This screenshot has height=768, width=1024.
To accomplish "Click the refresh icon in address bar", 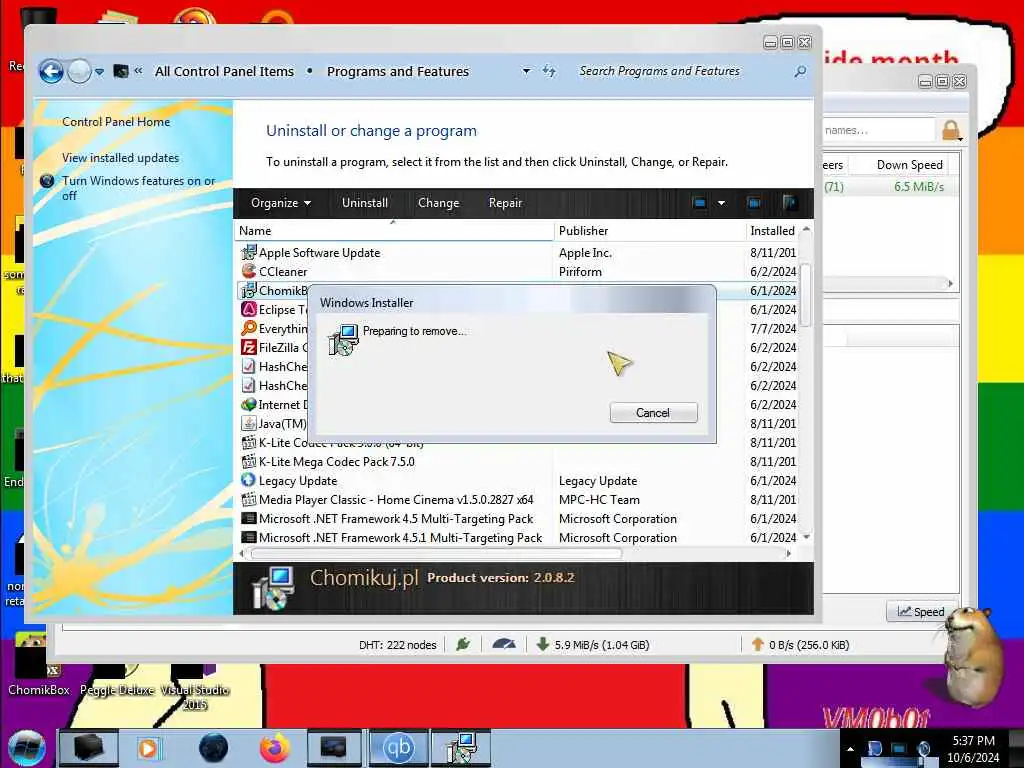I will click(x=549, y=71).
